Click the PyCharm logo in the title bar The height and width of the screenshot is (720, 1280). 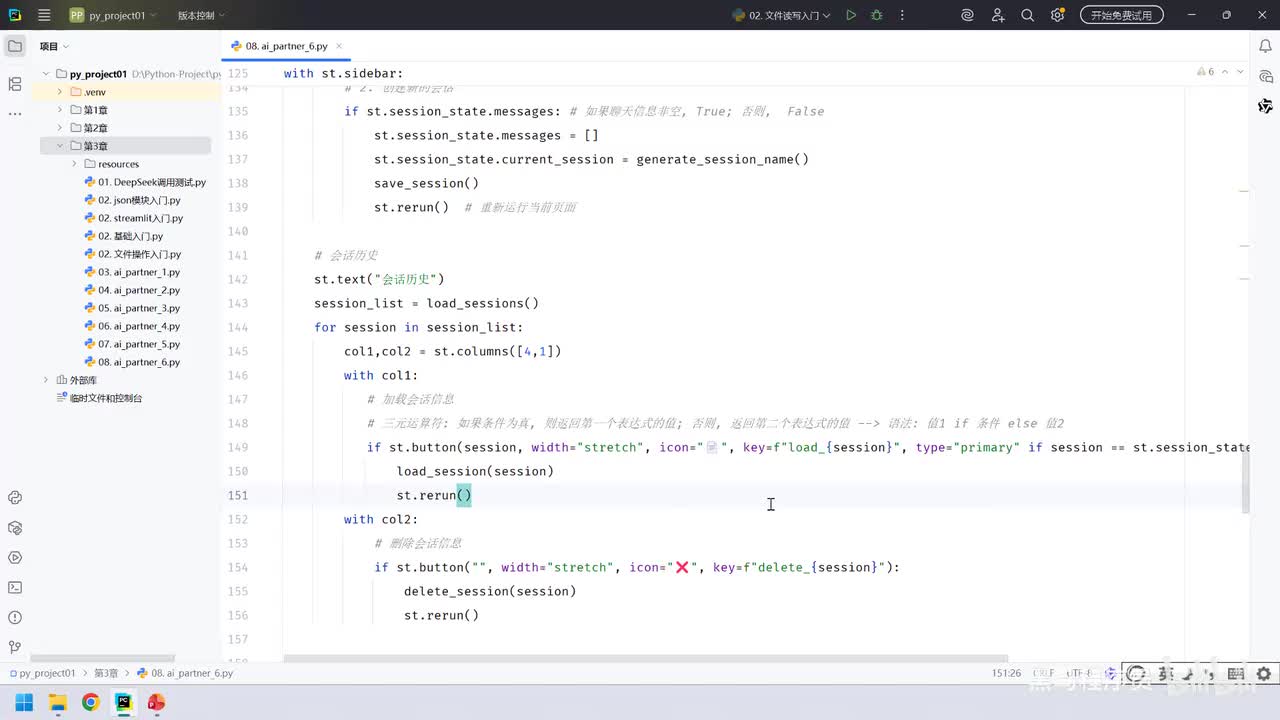(15, 15)
